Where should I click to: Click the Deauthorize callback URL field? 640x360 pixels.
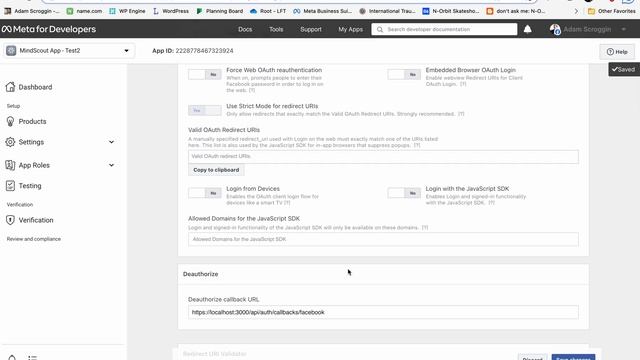coord(383,312)
